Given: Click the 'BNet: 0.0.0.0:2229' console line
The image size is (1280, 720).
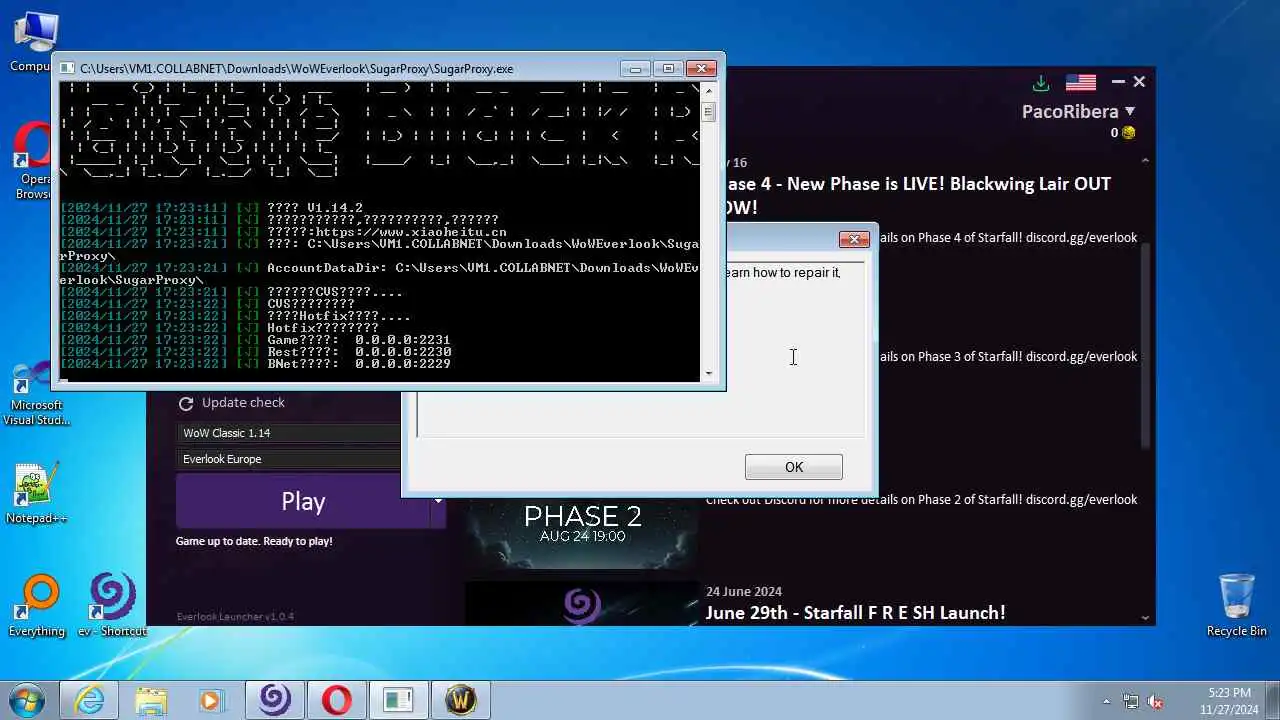Looking at the screenshot, I should (255, 363).
